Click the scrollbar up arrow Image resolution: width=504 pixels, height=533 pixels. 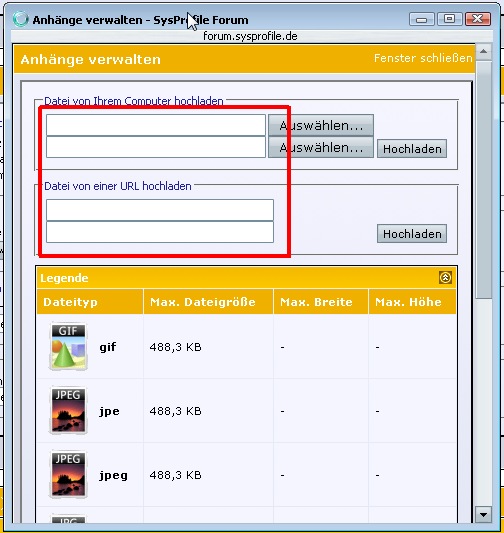click(483, 52)
